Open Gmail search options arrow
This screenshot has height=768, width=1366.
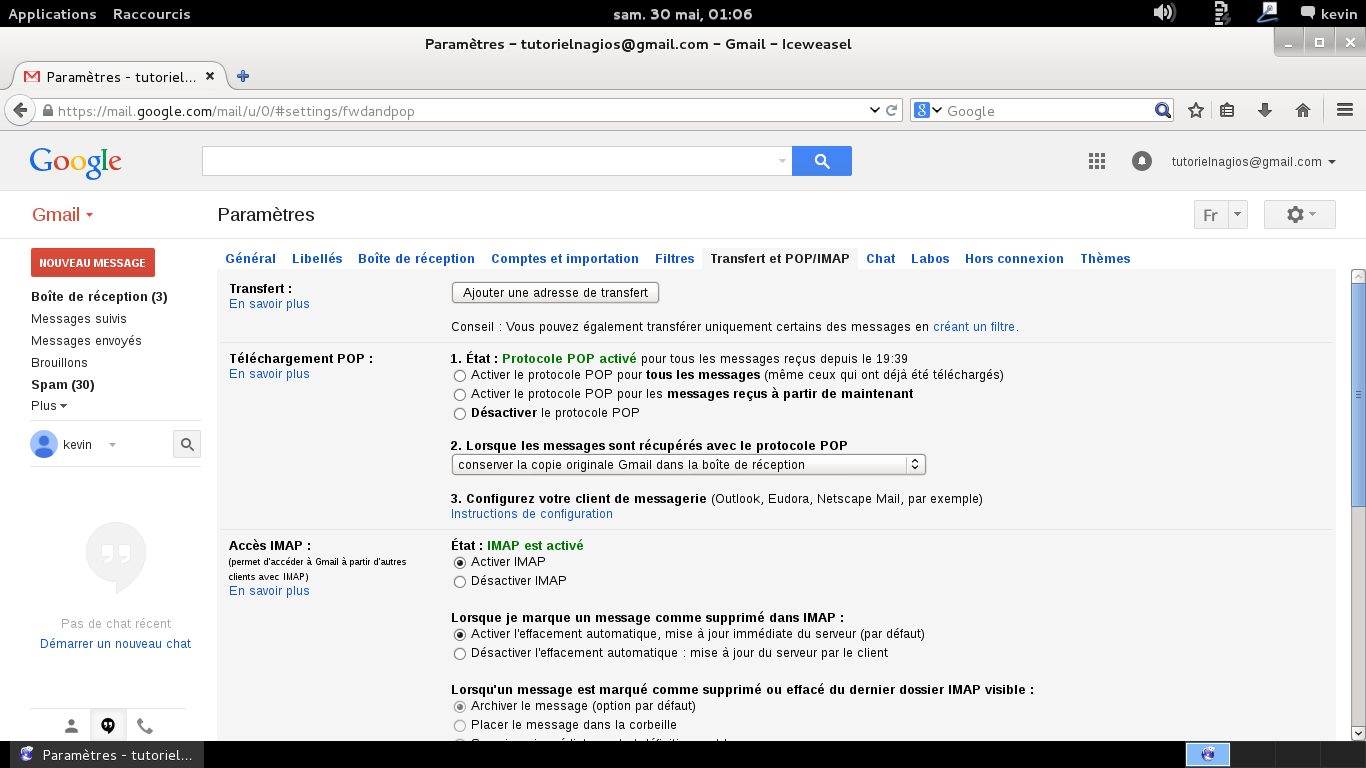pyautogui.click(x=781, y=161)
